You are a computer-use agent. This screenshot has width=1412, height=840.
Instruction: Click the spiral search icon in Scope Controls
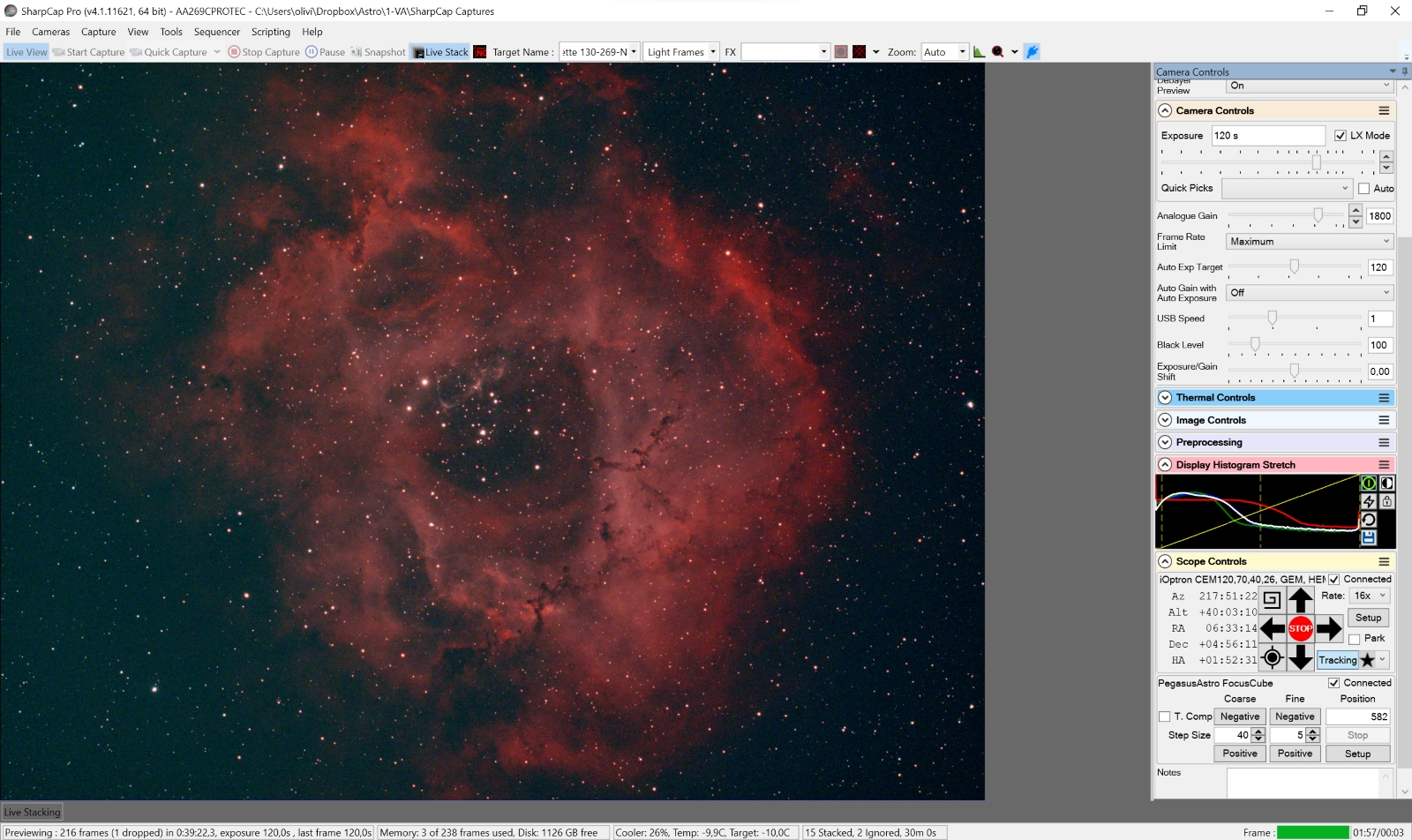click(1272, 600)
